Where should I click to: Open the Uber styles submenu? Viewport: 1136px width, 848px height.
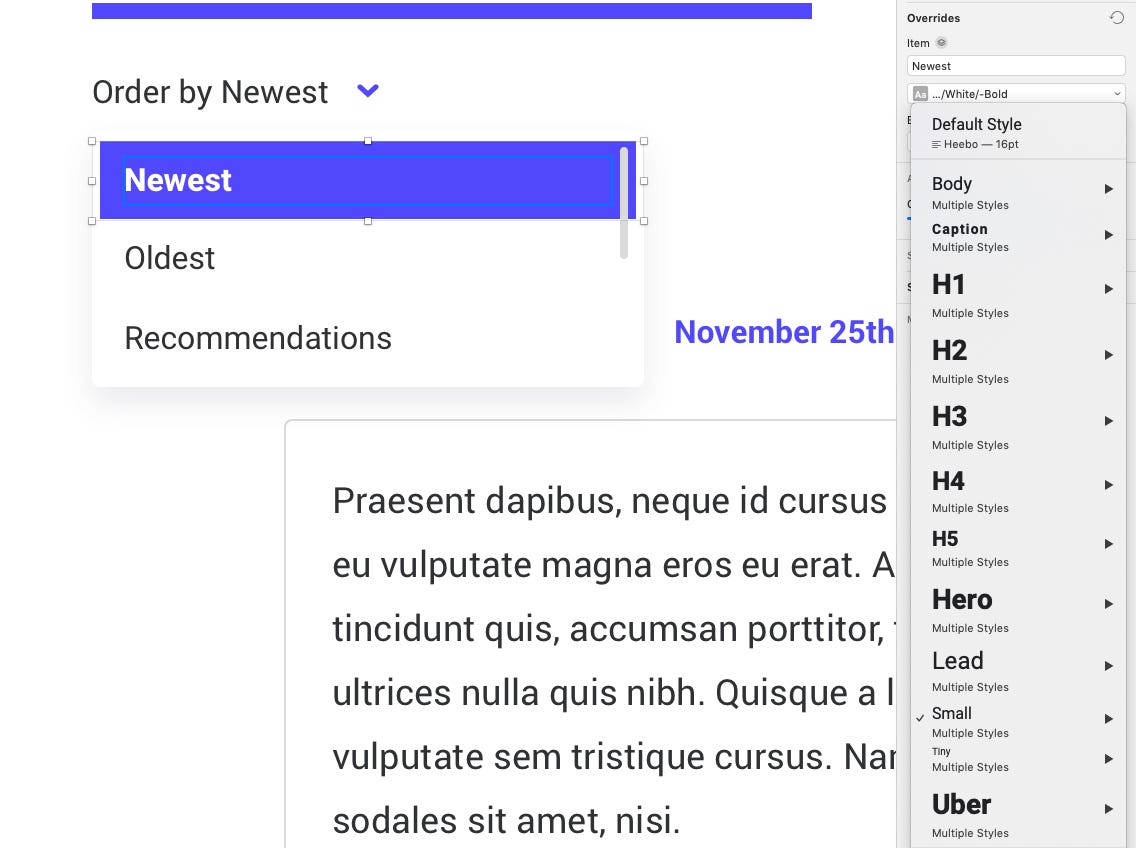click(x=1018, y=814)
